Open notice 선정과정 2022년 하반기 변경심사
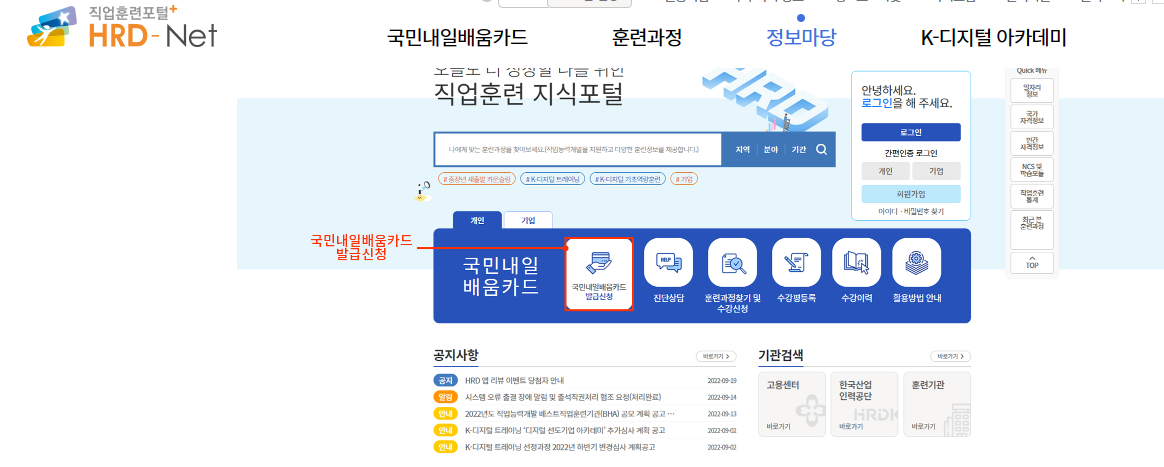The width and height of the screenshot is (1164, 467). click(x=560, y=447)
